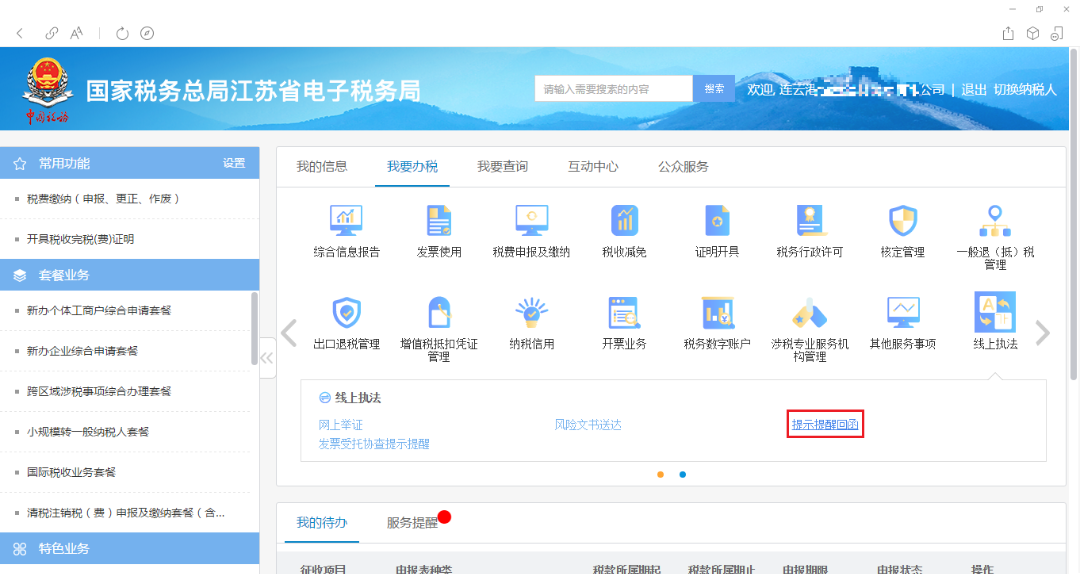Click the search content input field
Screen dimensions: 1080x574
coord(613,89)
